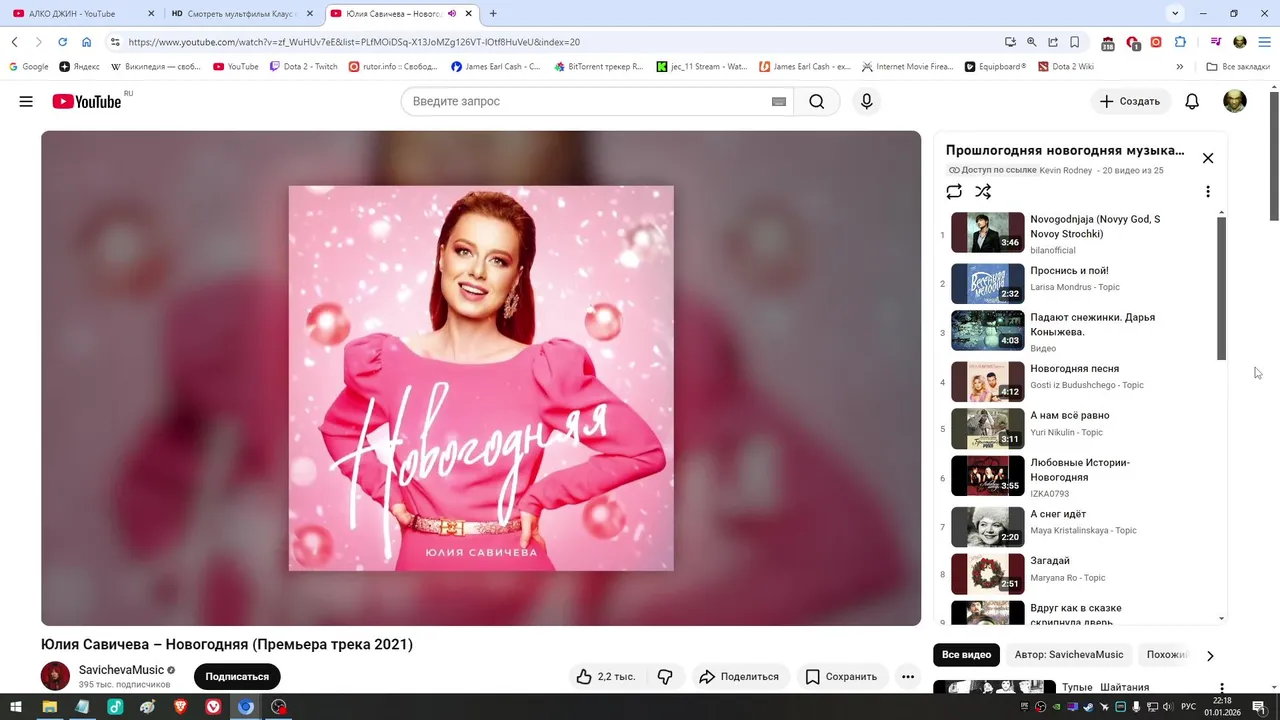Image resolution: width=1280 pixels, height=720 pixels.
Task: Show more filter chips with right arrow
Action: [x=1210, y=656]
